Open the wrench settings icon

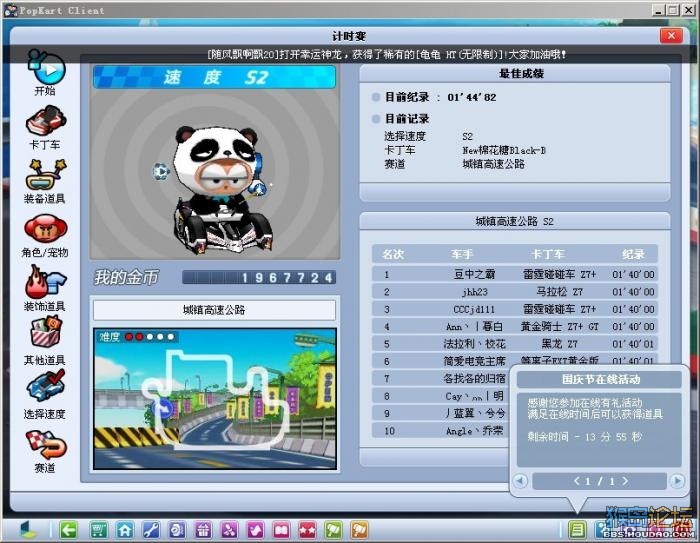151,530
